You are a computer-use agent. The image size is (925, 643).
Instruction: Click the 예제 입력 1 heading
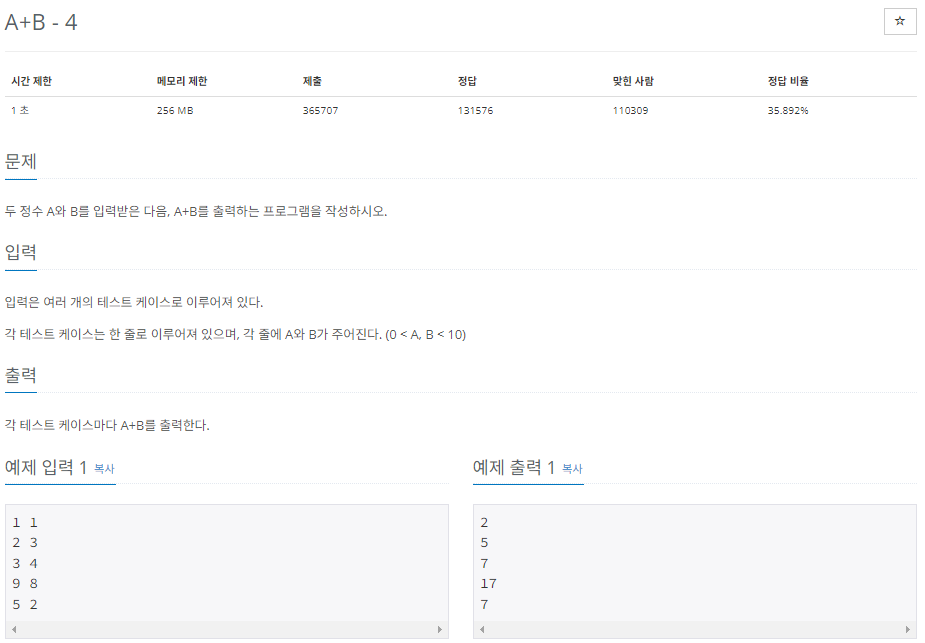click(46, 468)
